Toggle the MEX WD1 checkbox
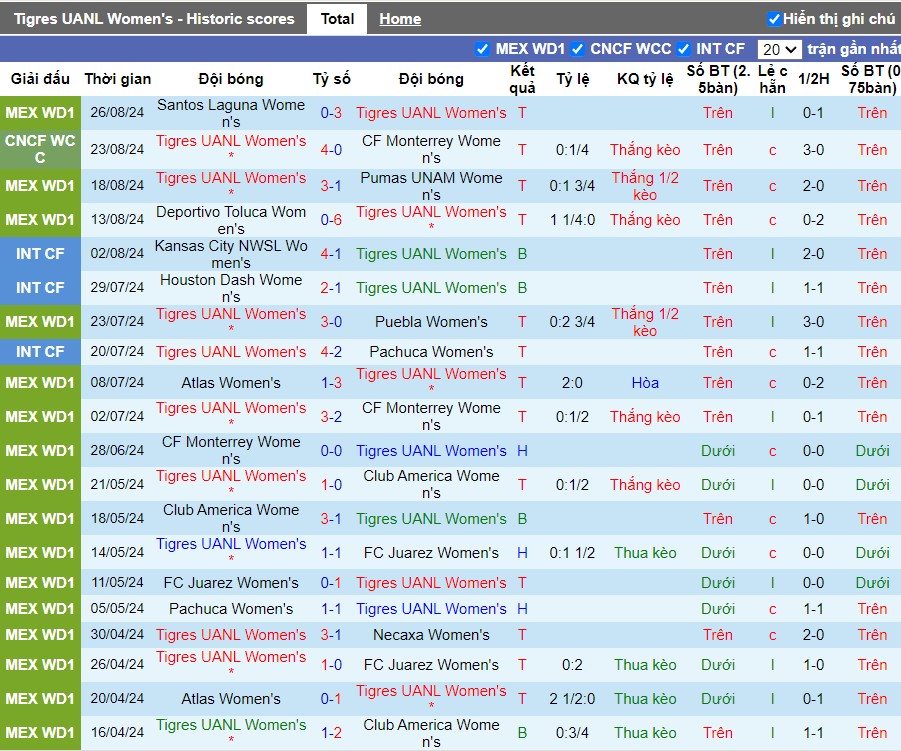 (x=483, y=49)
